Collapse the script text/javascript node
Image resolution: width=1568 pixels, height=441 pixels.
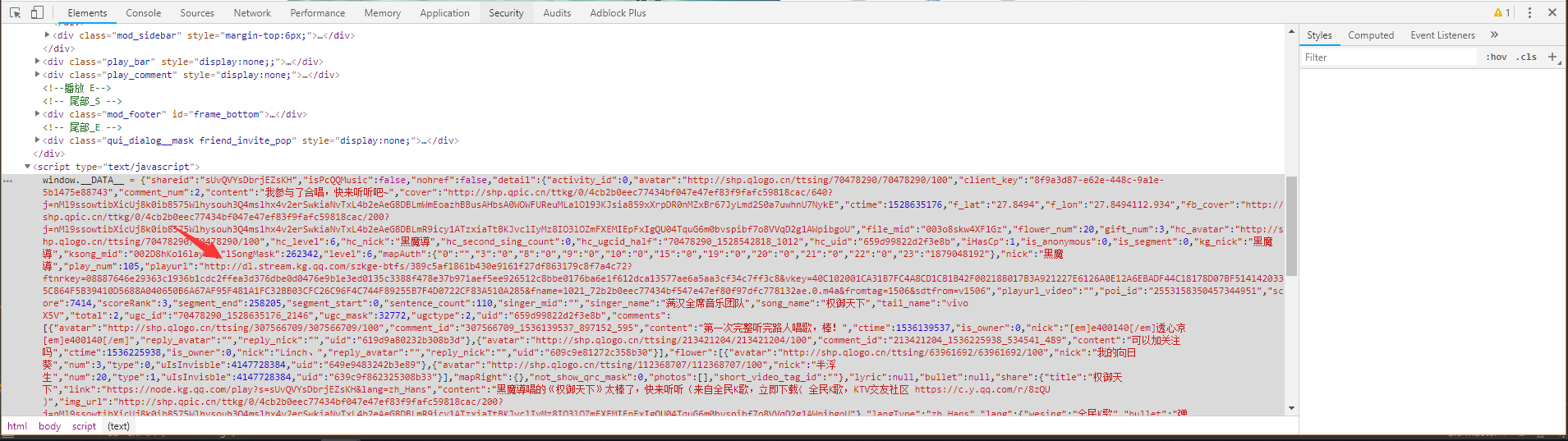pyautogui.click(x=27, y=167)
